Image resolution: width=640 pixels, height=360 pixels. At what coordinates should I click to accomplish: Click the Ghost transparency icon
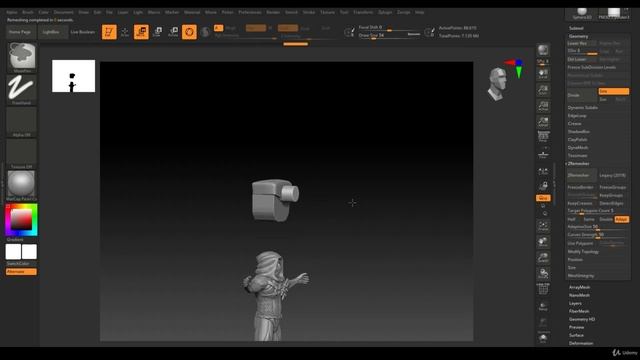click(543, 322)
